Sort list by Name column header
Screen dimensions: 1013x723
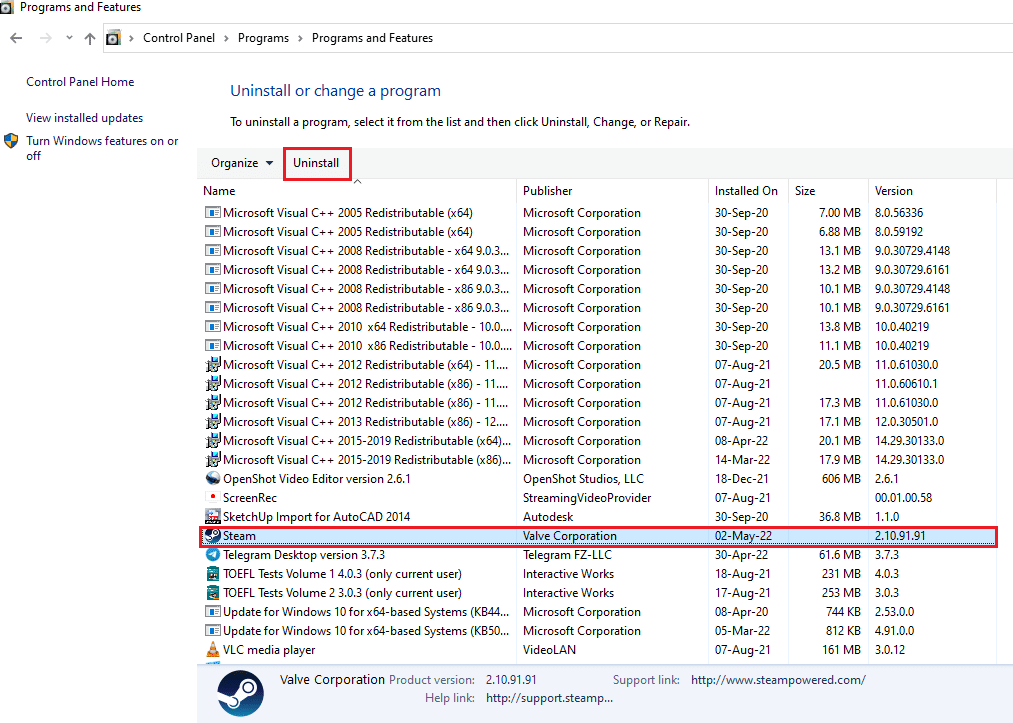(219, 191)
